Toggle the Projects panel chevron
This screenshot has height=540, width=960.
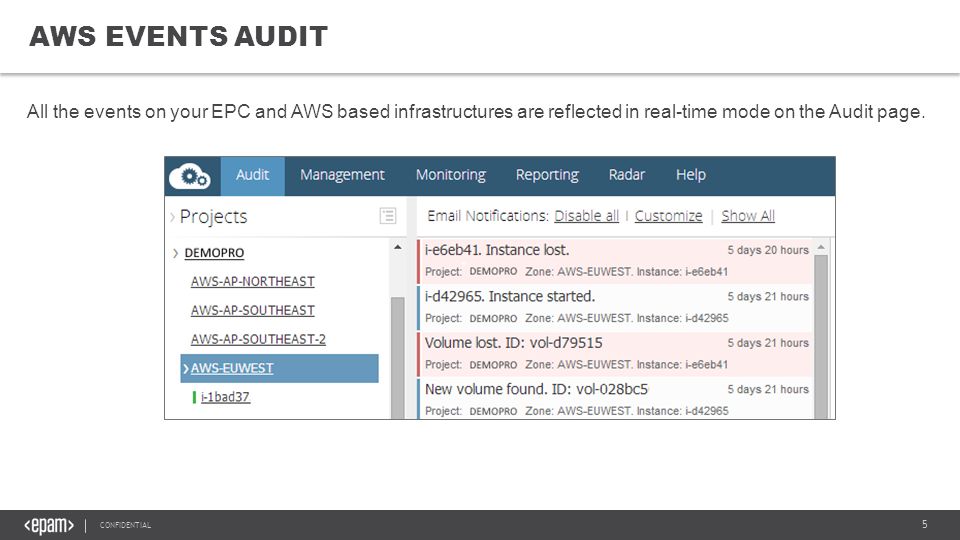click(172, 216)
